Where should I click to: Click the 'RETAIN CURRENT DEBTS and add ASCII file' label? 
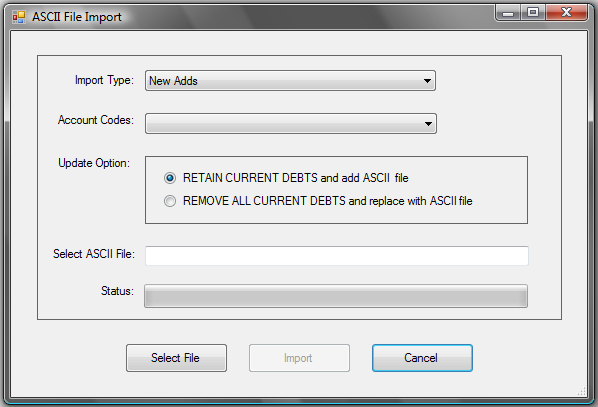[296, 178]
